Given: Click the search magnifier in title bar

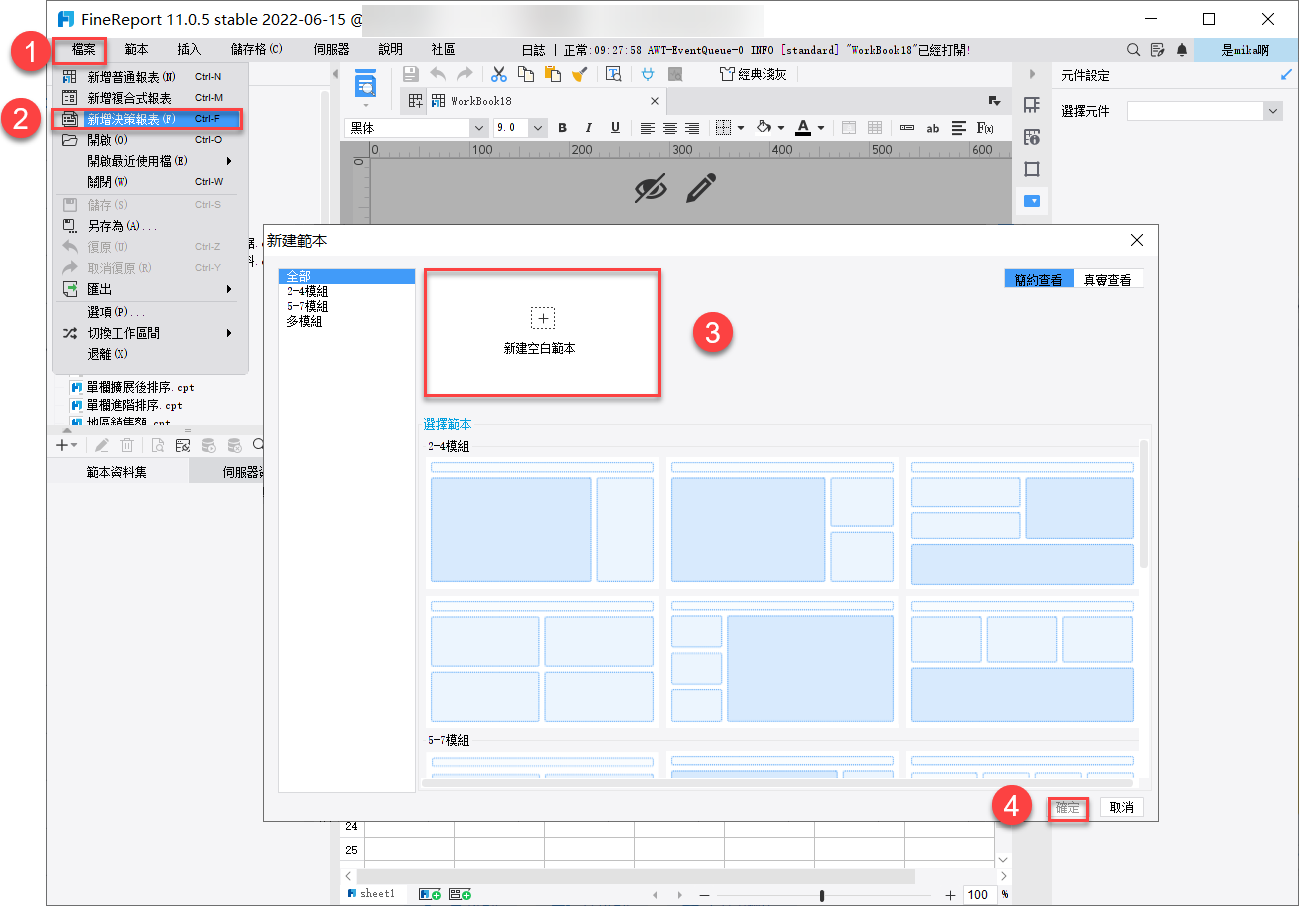Looking at the screenshot, I should pos(1133,49).
